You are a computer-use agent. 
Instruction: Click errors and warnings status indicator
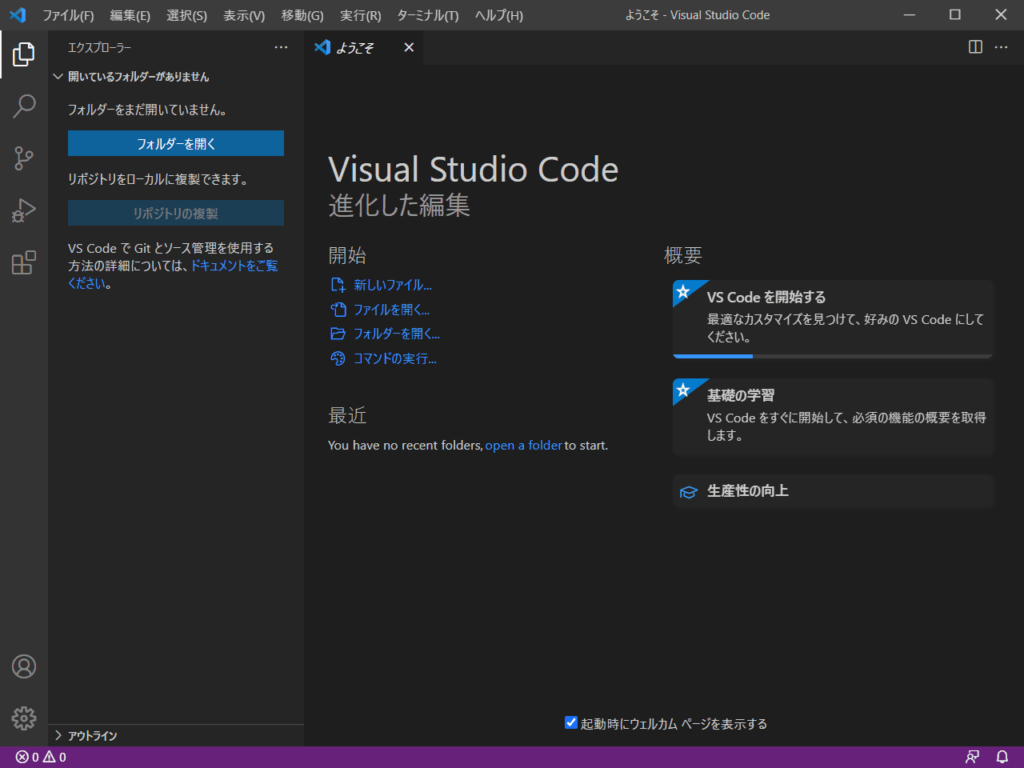tap(41, 757)
